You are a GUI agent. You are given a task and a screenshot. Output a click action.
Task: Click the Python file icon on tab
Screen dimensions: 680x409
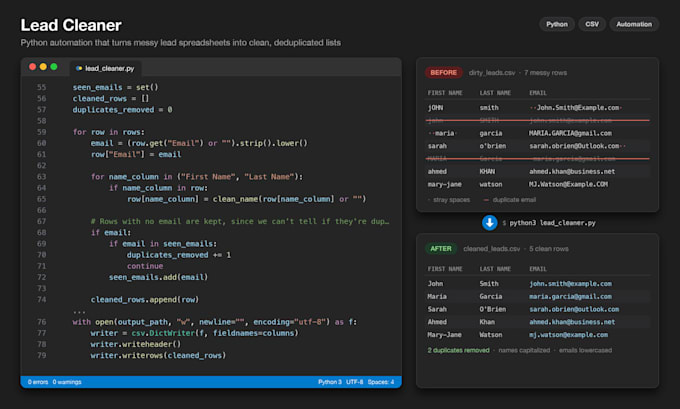79,68
